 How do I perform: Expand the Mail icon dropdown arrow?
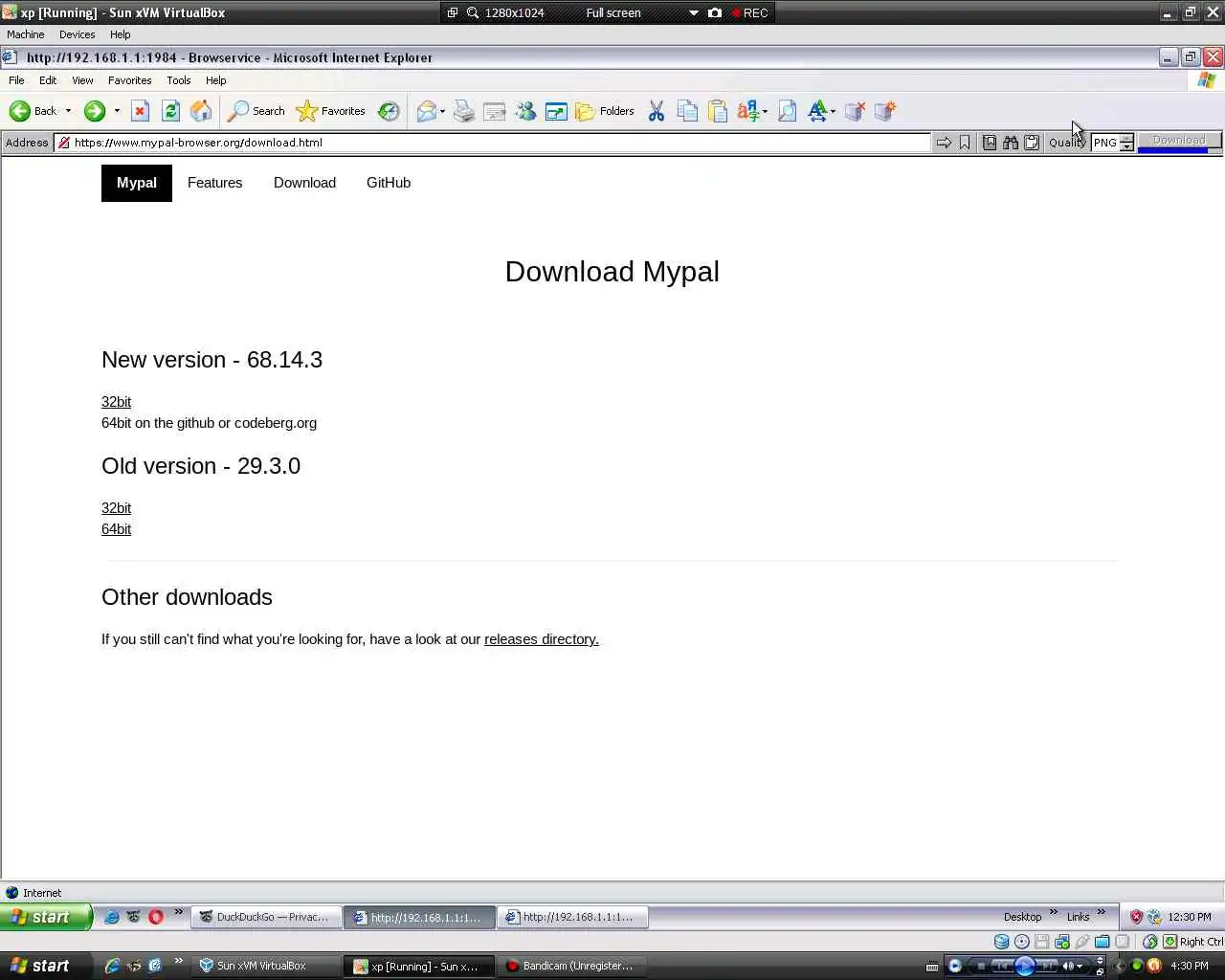[442, 112]
